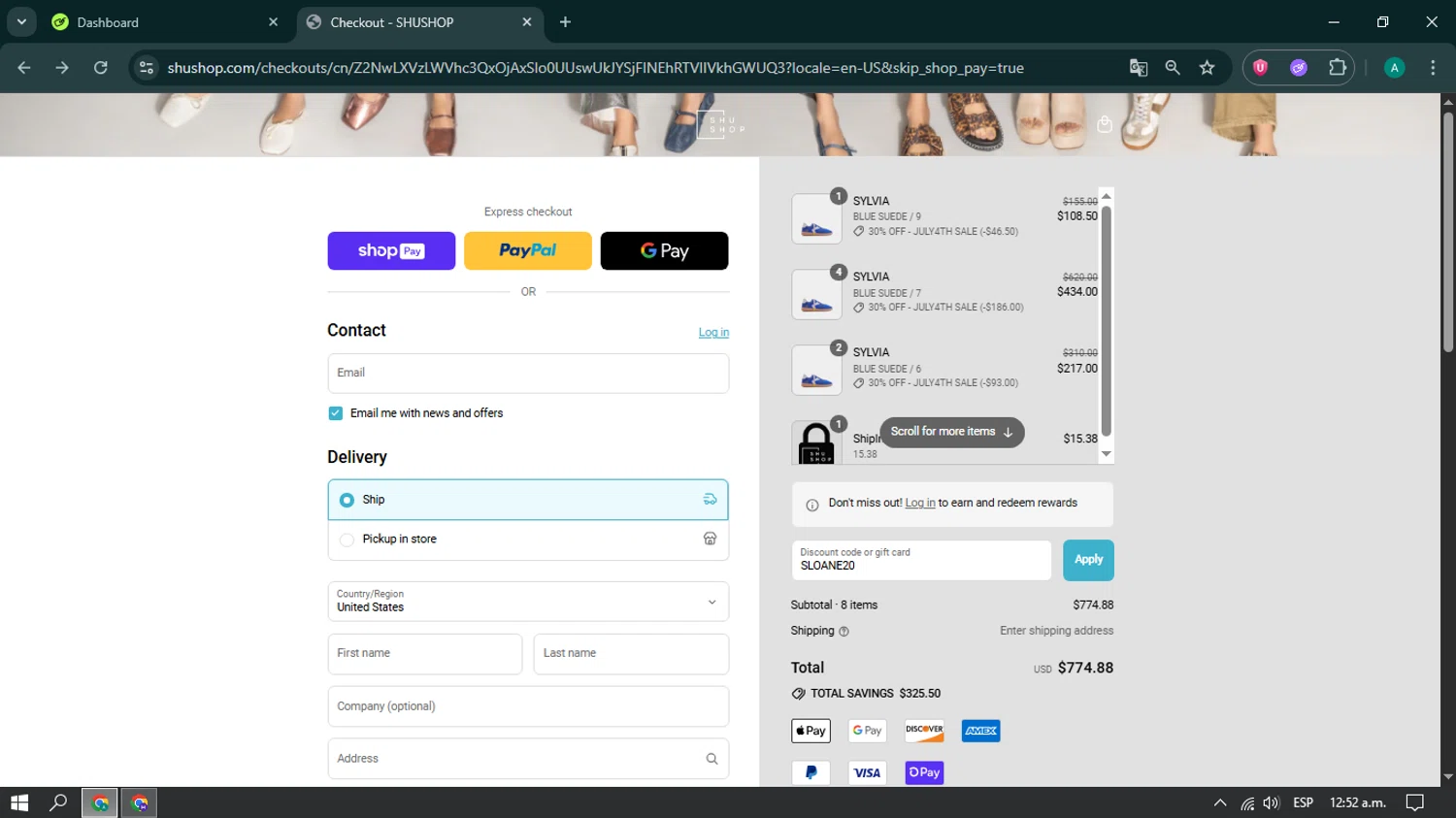
Task: Uncheck Email me with news and offers
Action: click(x=336, y=413)
